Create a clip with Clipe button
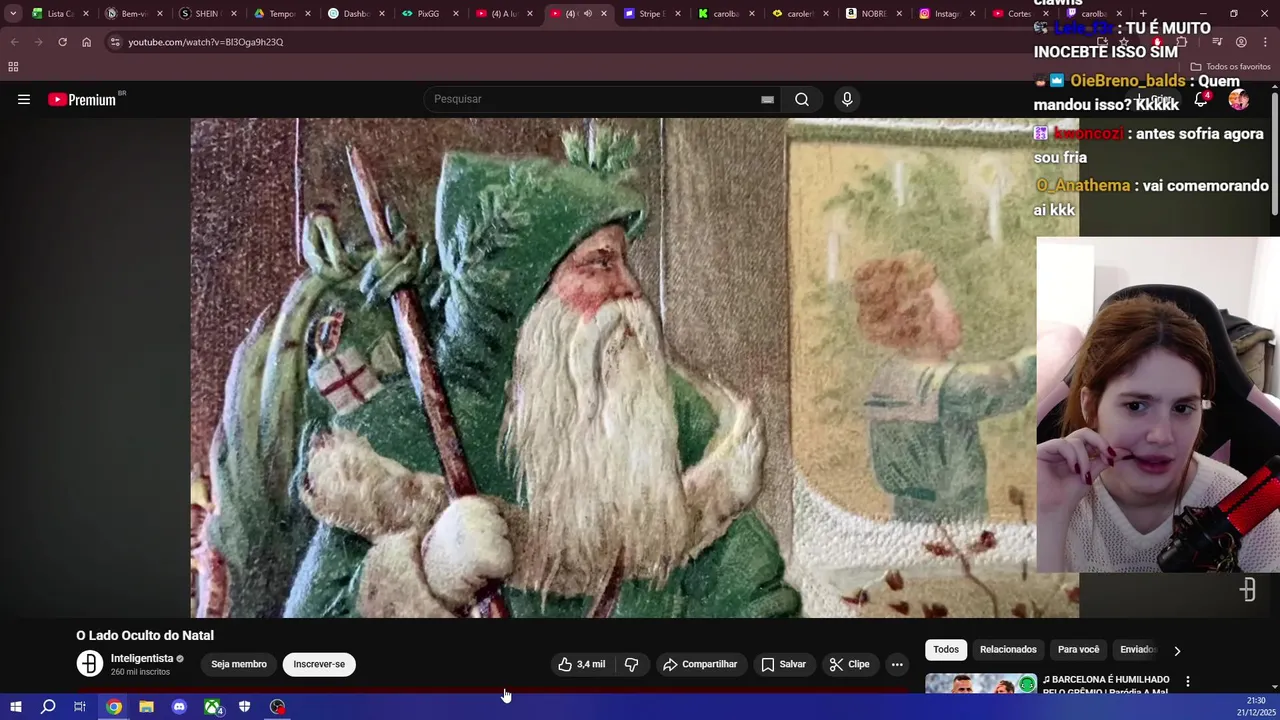This screenshot has width=1280, height=720. point(849,664)
